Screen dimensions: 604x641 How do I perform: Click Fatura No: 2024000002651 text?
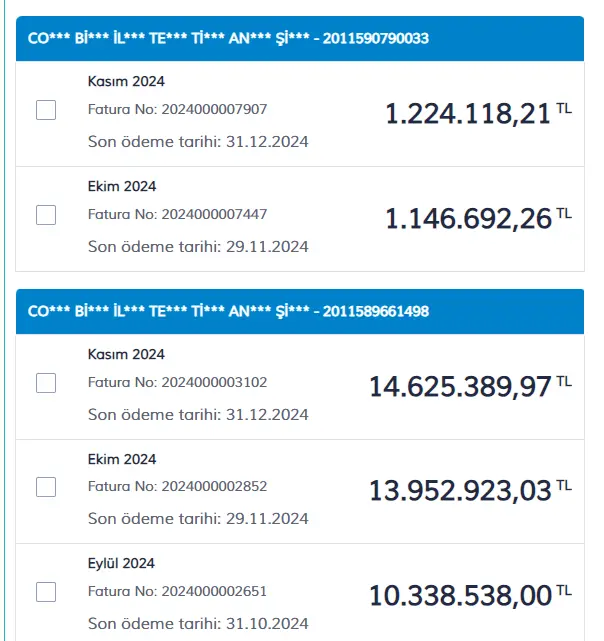pyautogui.click(x=177, y=591)
